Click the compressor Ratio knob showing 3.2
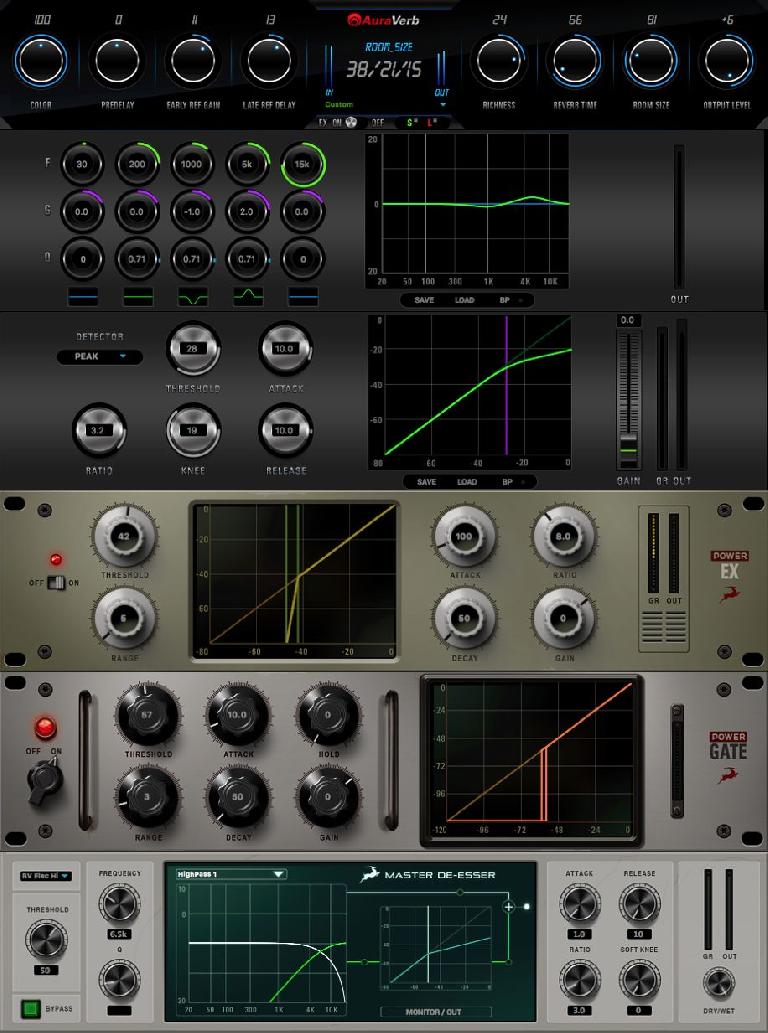768x1033 pixels. (x=98, y=431)
